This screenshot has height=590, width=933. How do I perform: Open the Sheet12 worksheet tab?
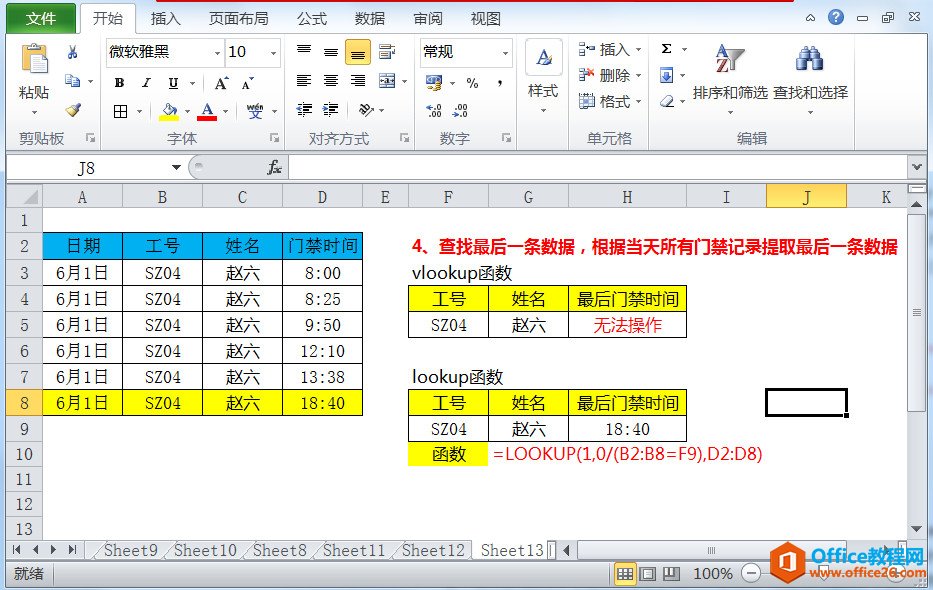(x=433, y=550)
